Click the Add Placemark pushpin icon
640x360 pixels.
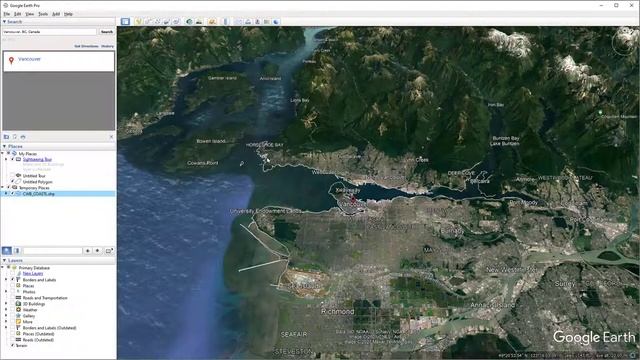coord(138,22)
